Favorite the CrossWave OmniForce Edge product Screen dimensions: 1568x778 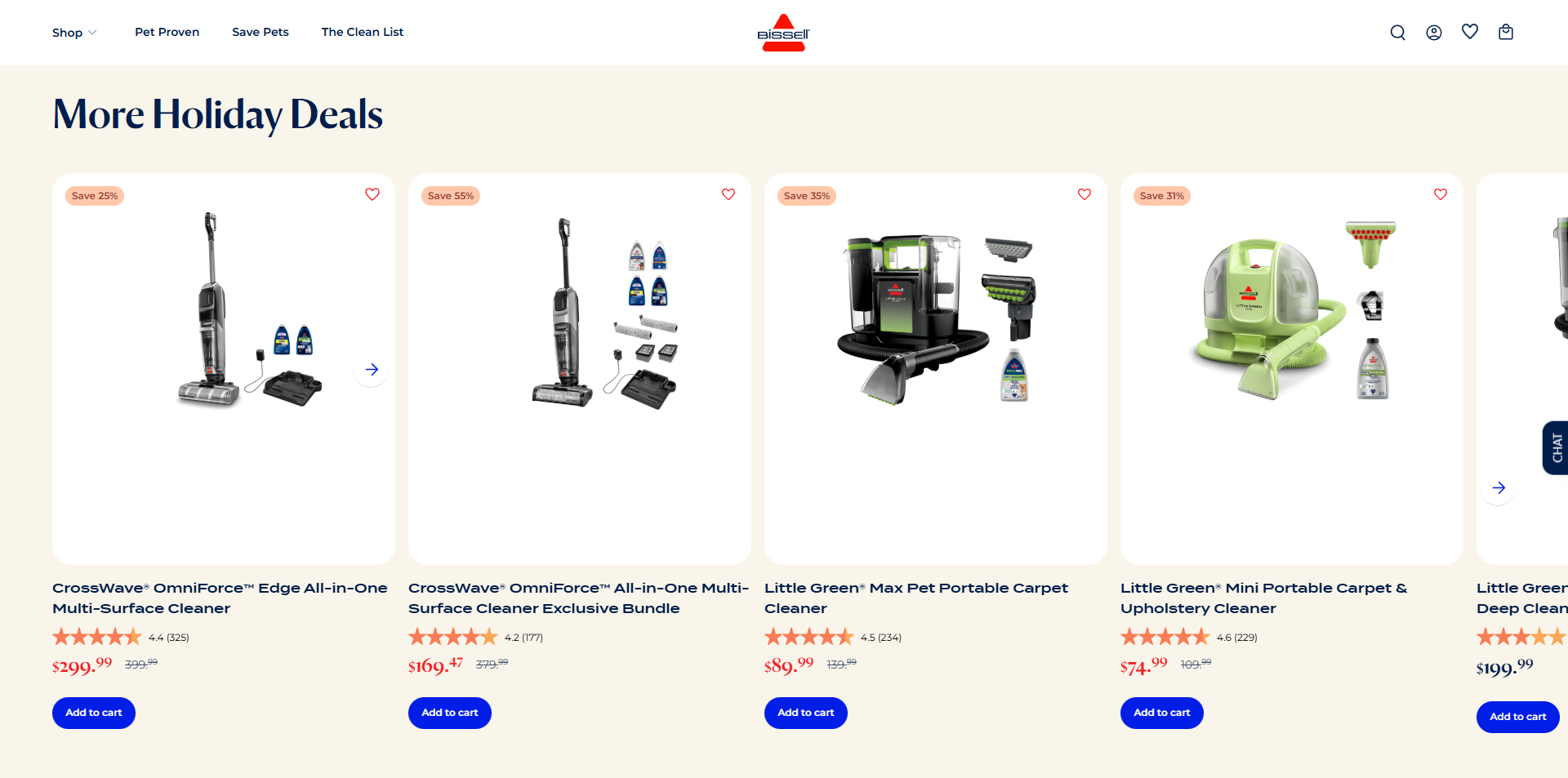point(372,194)
